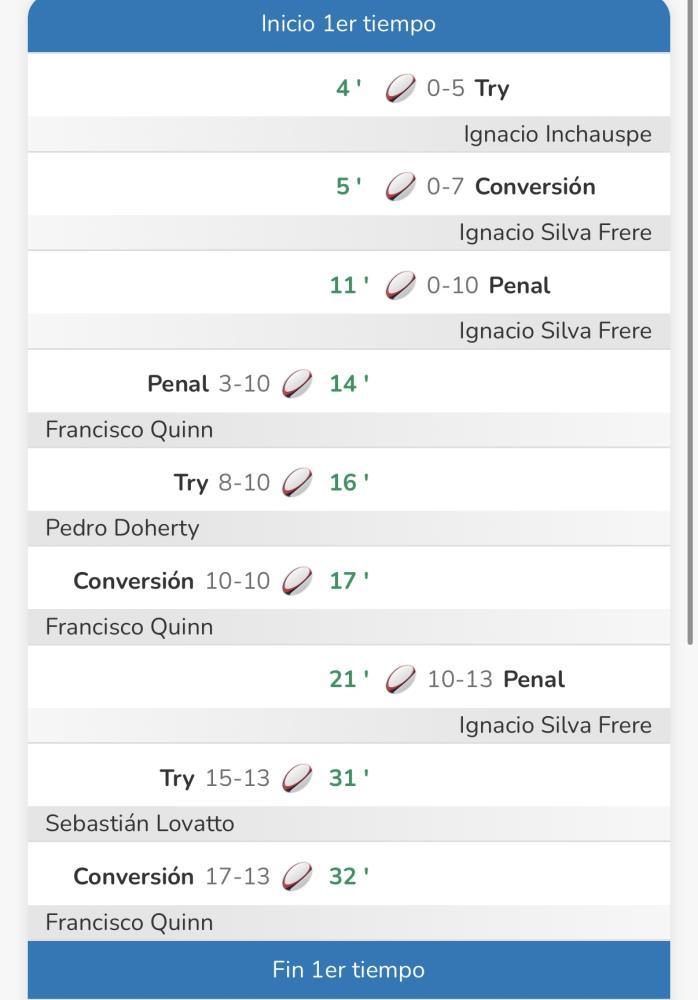Click the rugby ball beside 0-10 Penal

401,286
